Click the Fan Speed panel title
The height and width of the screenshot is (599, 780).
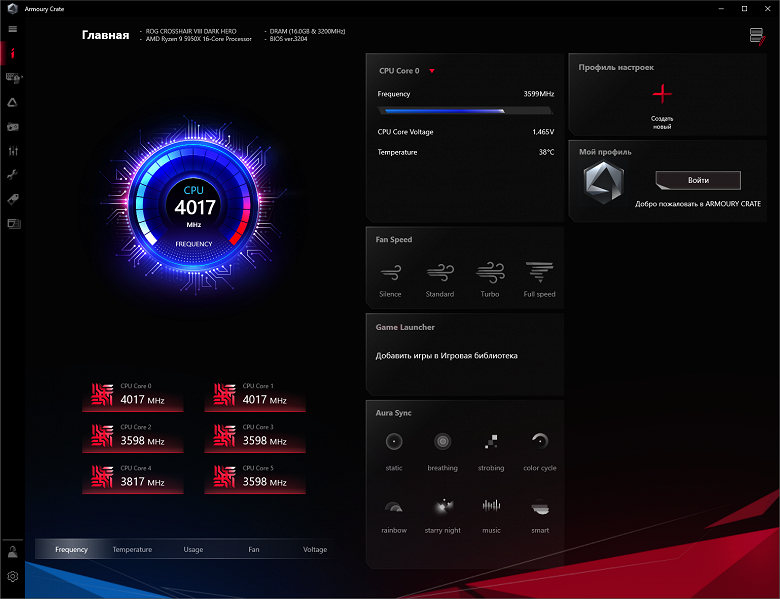pyautogui.click(x=393, y=239)
